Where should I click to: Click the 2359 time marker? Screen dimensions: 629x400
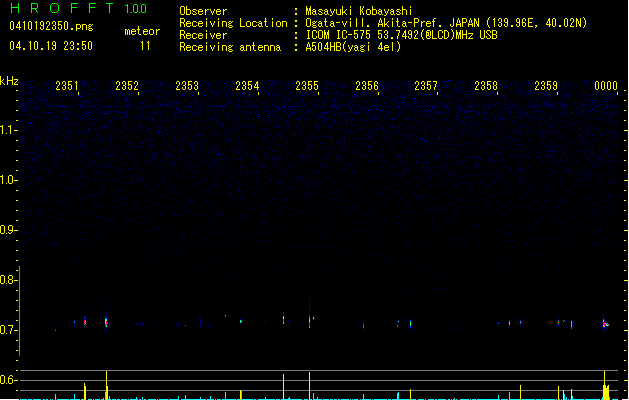click(546, 86)
